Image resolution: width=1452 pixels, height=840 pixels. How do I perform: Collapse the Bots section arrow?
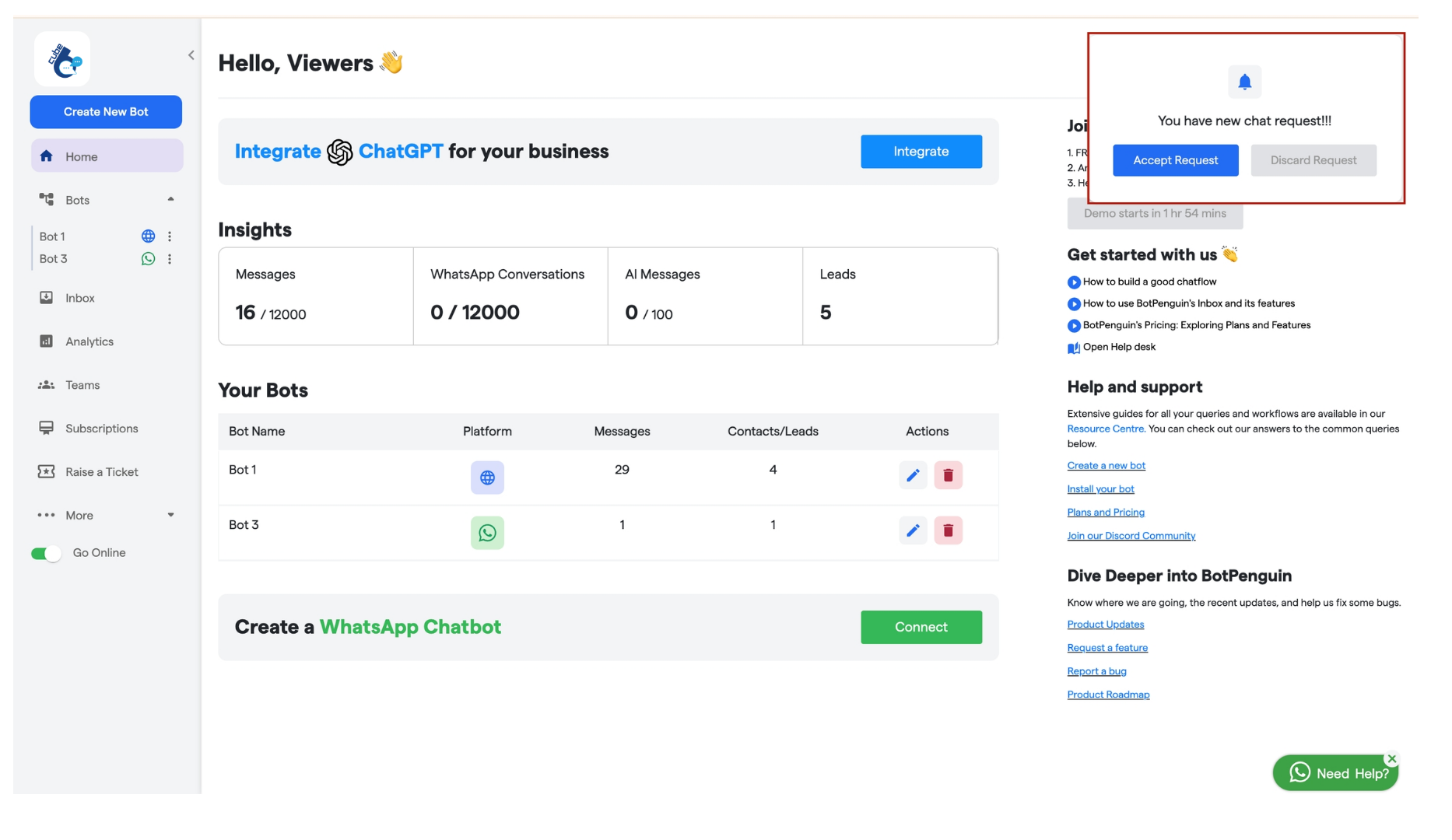[x=170, y=200]
